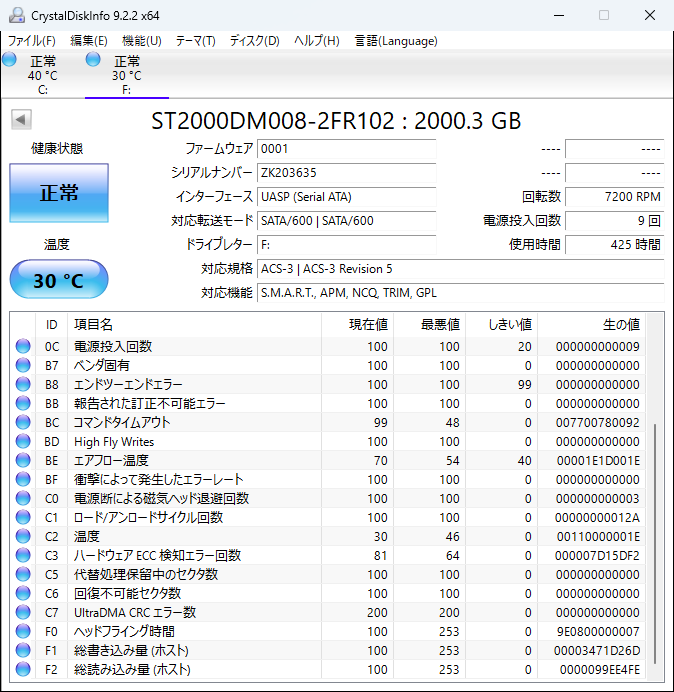Click the previous disk arrow button
The height and width of the screenshot is (692, 674).
(x=21, y=120)
